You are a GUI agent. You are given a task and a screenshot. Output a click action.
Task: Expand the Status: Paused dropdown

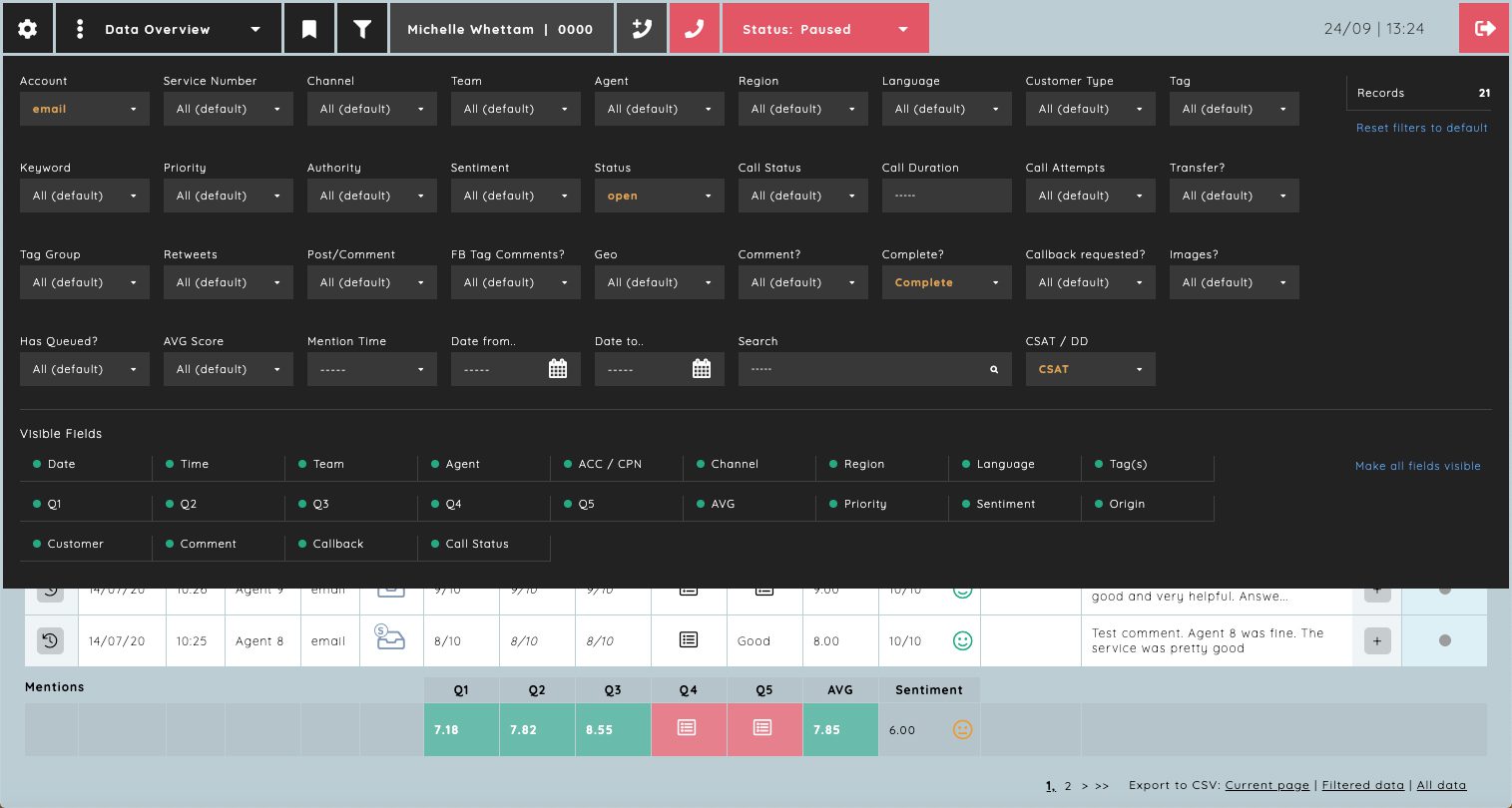click(x=825, y=29)
